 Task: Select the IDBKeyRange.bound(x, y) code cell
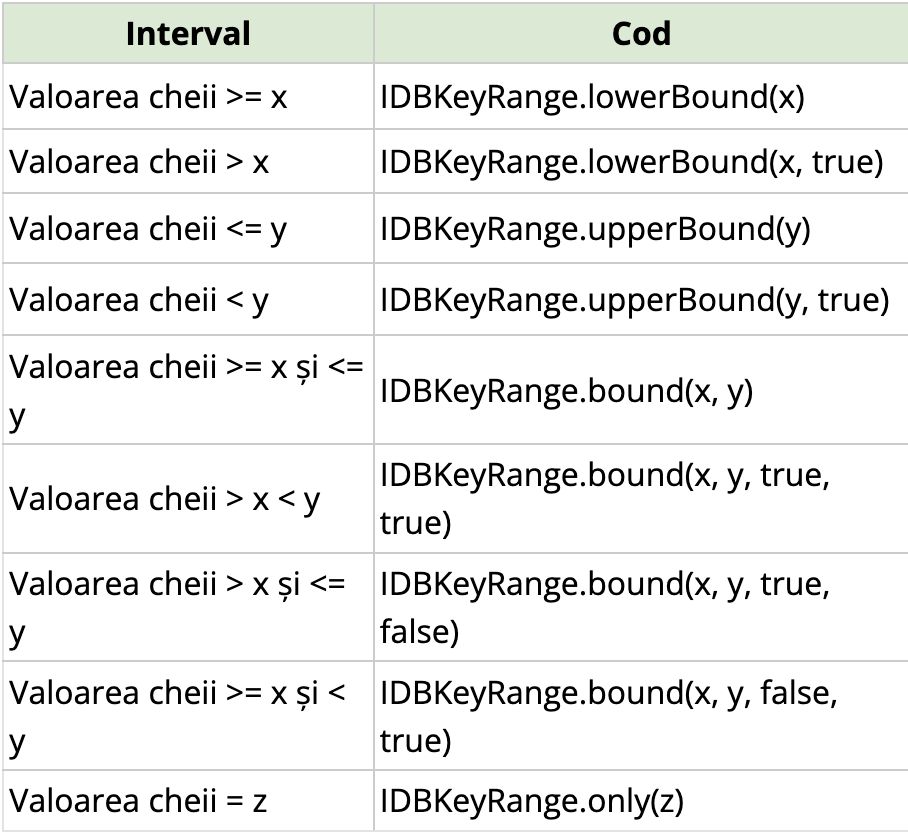tap(641, 390)
